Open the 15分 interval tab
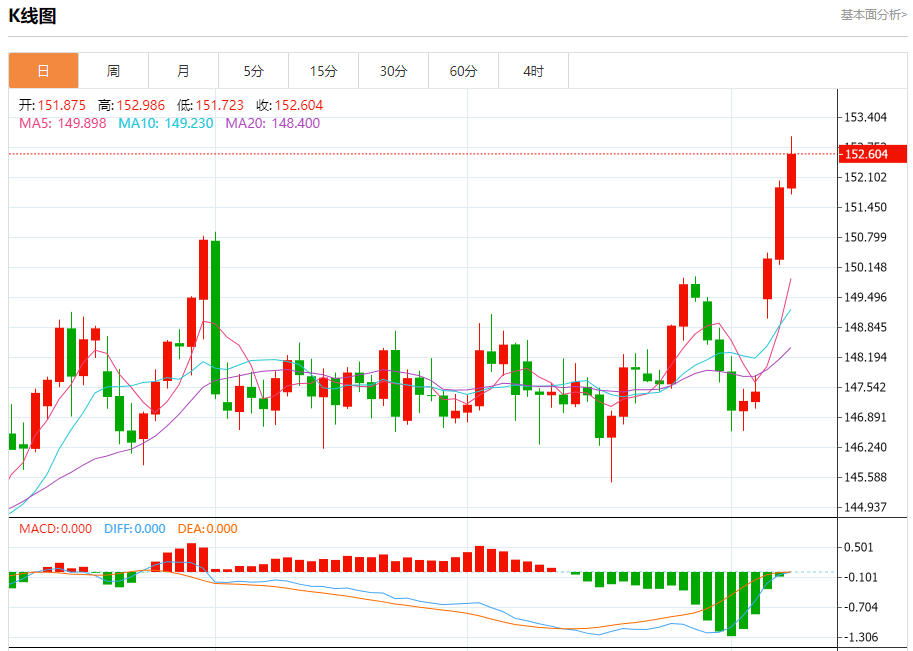 pos(324,71)
